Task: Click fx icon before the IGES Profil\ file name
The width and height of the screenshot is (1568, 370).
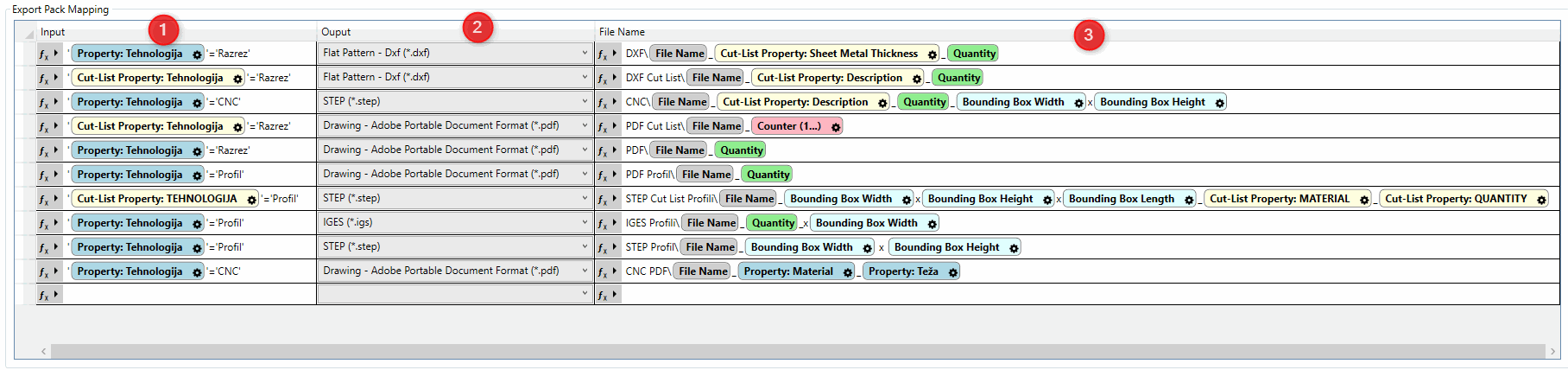Action: coord(603,223)
